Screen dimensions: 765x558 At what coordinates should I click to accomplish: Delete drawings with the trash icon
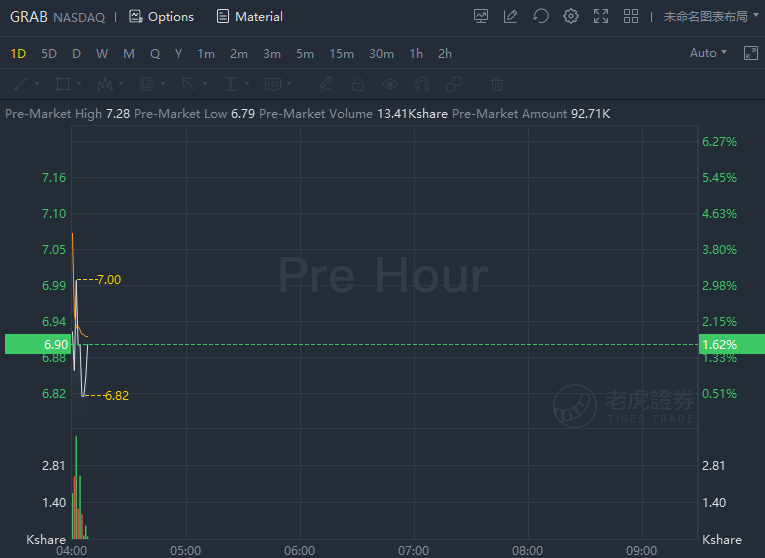497,84
